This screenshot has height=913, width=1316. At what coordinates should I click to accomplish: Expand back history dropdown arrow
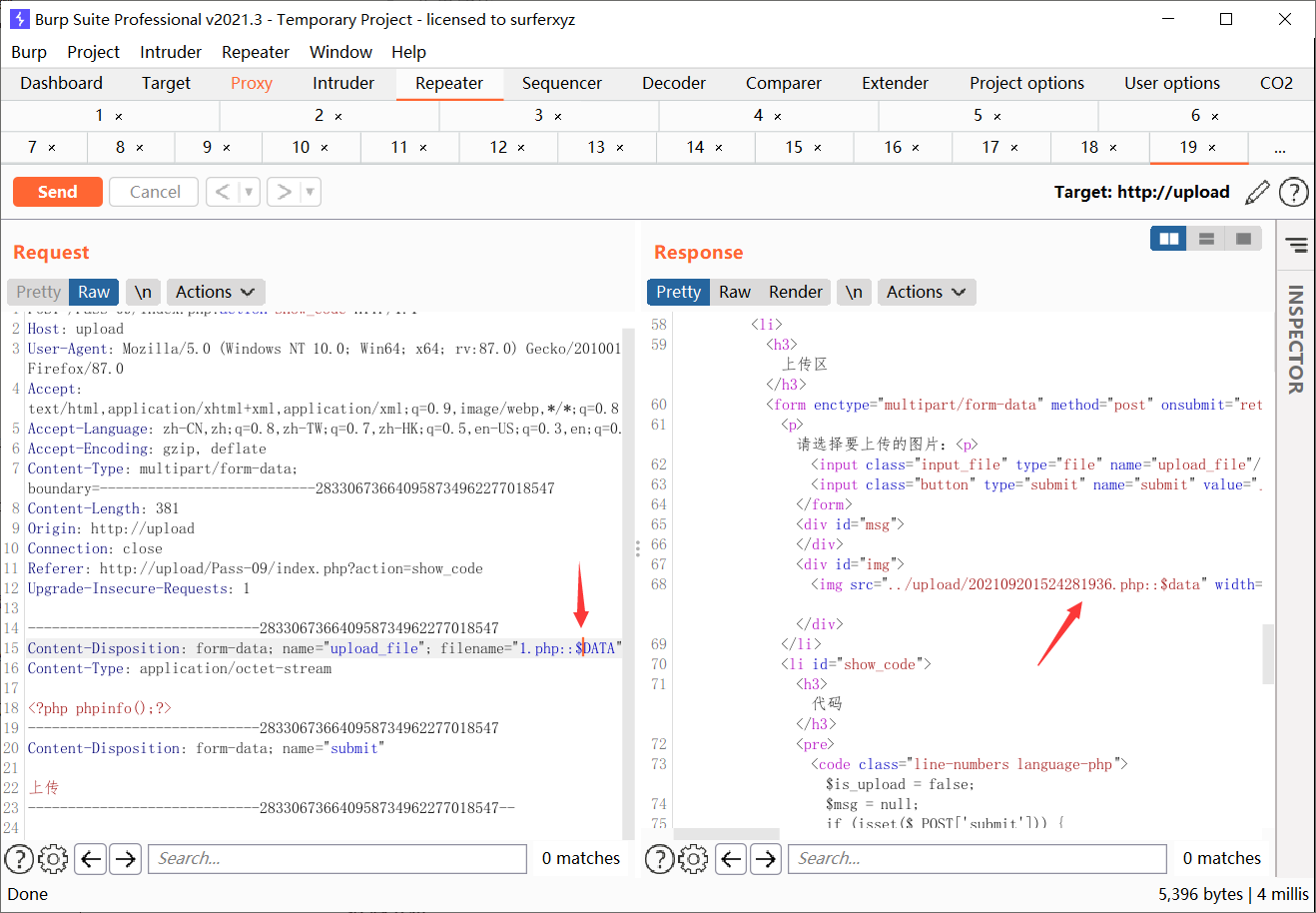[x=249, y=192]
